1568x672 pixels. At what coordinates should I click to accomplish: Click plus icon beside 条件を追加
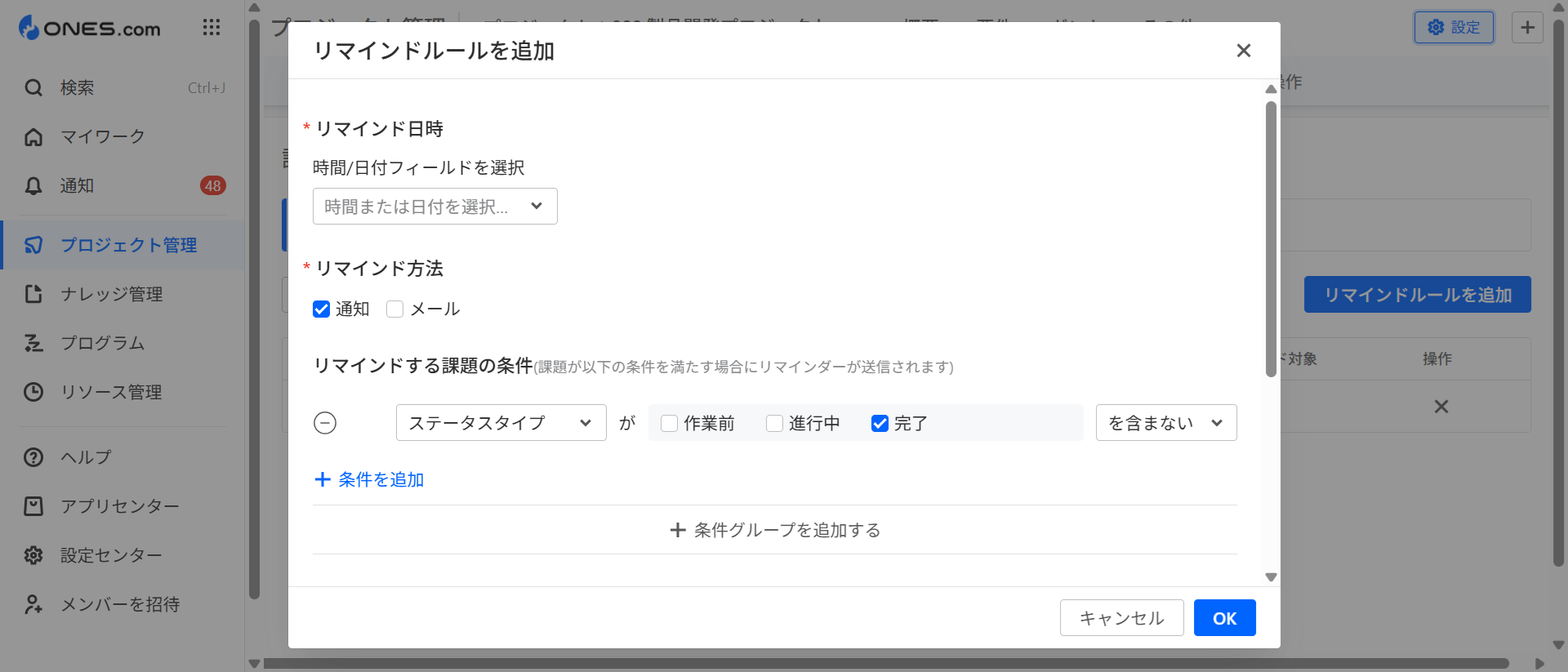click(323, 479)
